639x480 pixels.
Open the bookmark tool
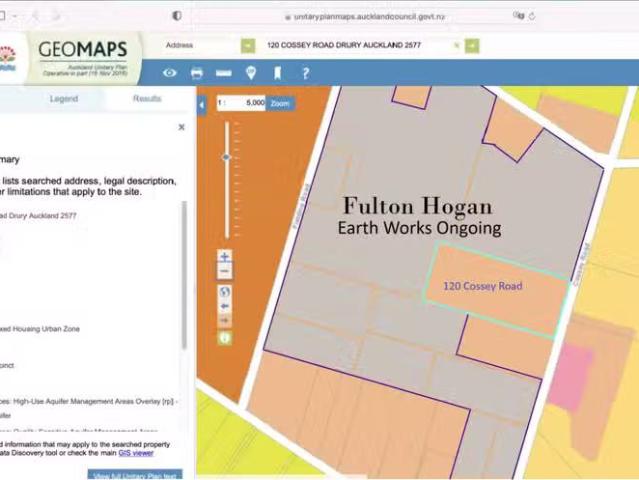277,73
